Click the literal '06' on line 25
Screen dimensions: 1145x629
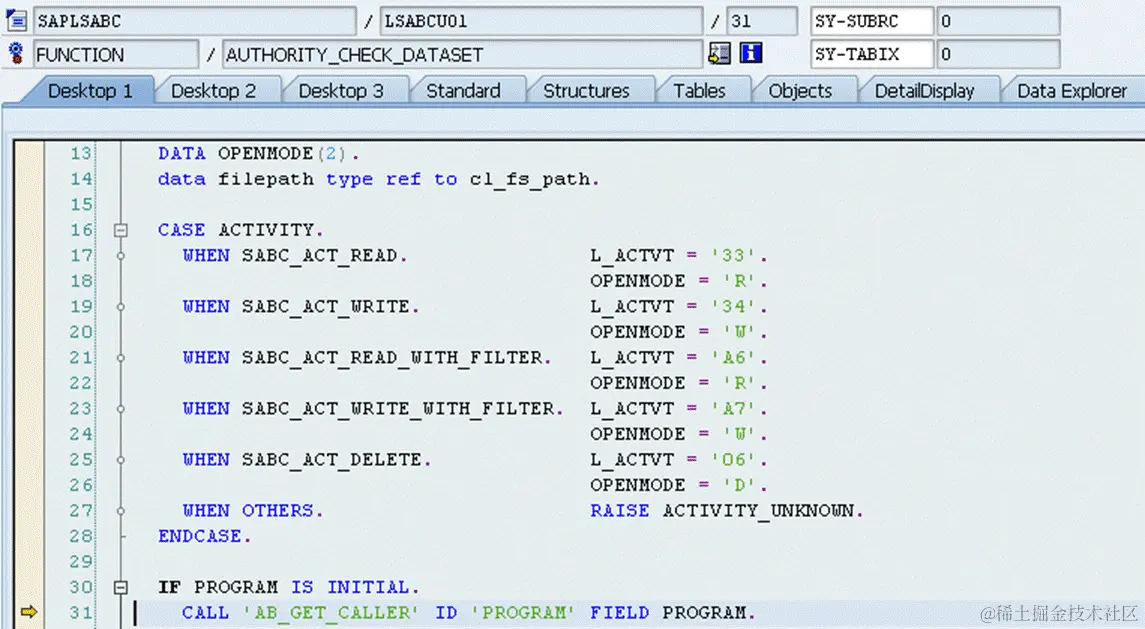coord(734,460)
